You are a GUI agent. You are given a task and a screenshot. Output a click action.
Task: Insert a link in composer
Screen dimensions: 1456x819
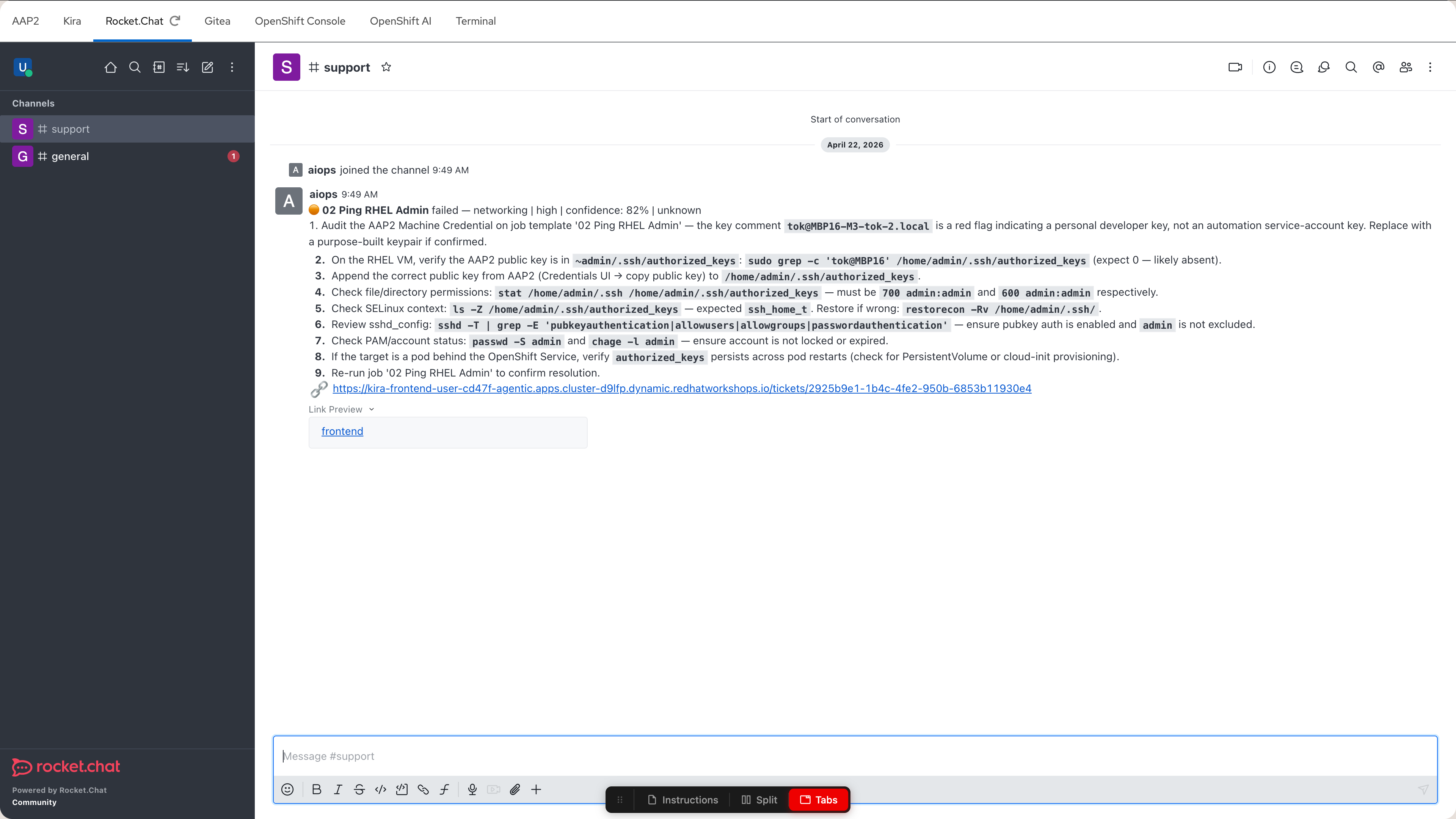point(424,789)
